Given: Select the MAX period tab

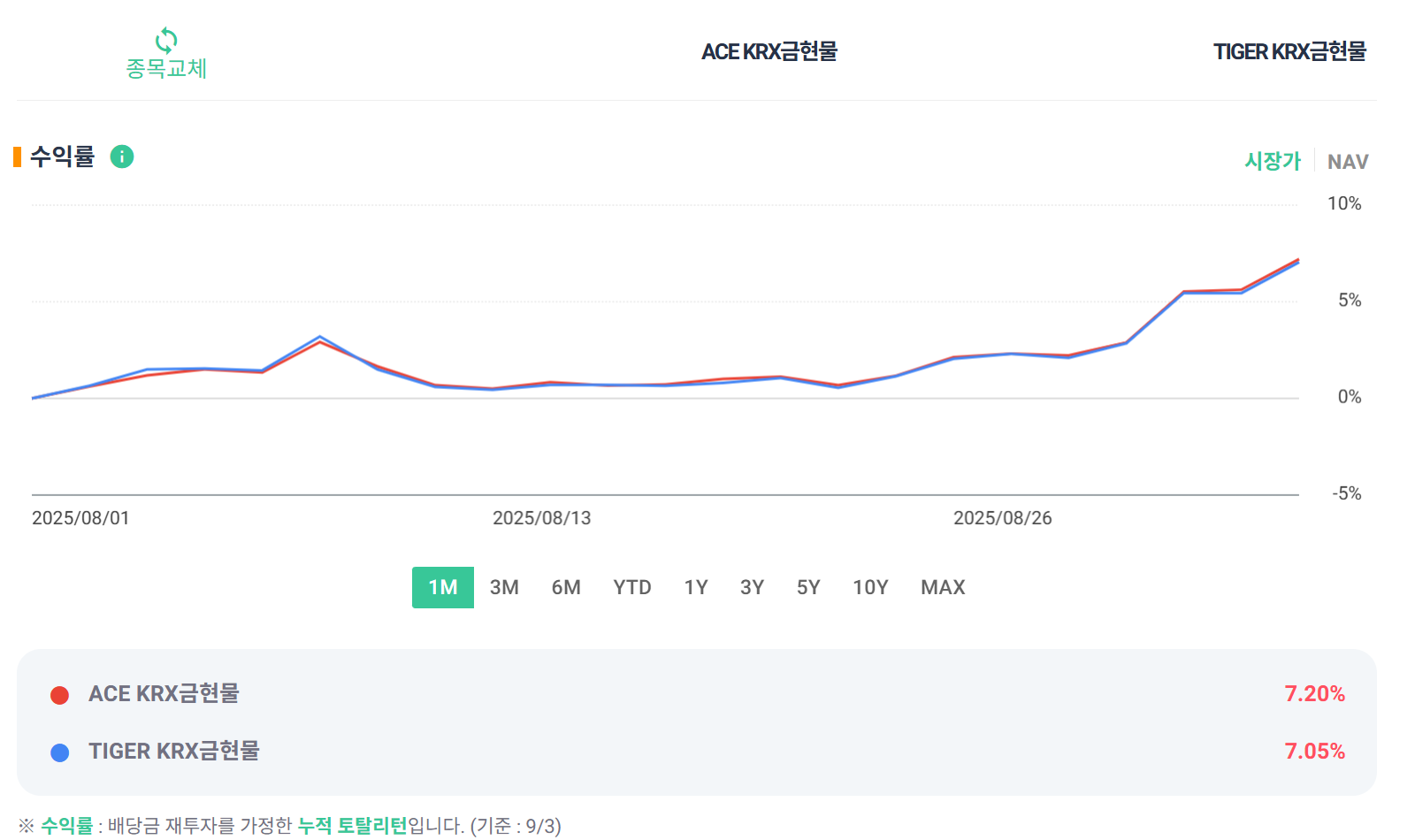Looking at the screenshot, I should [943, 587].
